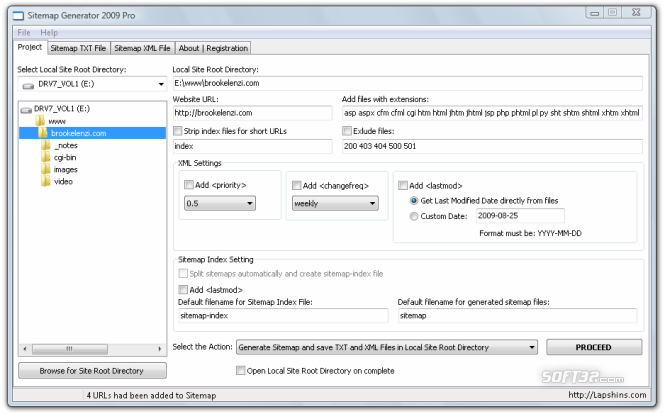The image size is (665, 414).
Task: Open the http://Lapshins.com link
Action: (607, 395)
